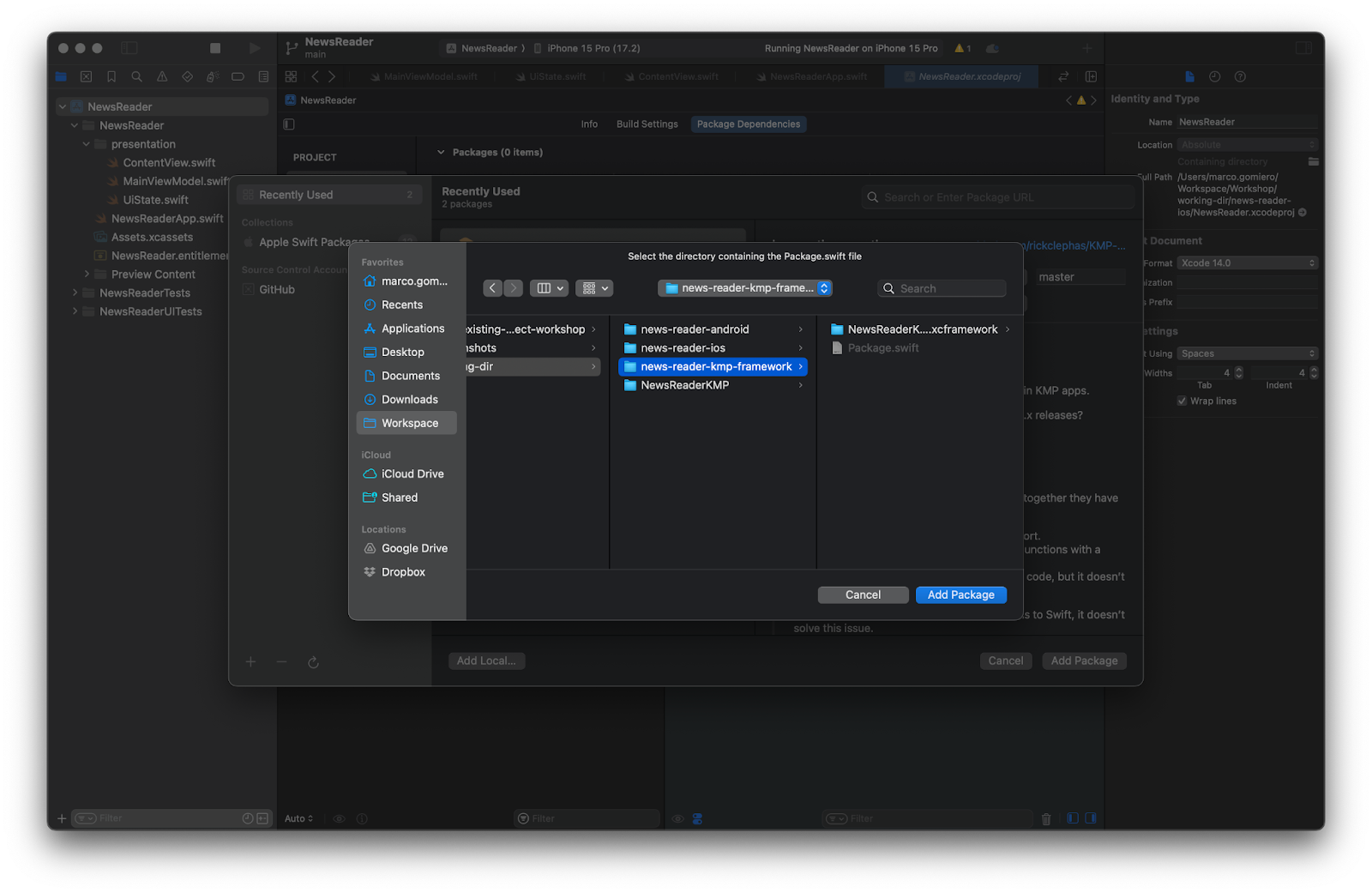
Task: Open the group-by grid dropdown
Action: (594, 288)
